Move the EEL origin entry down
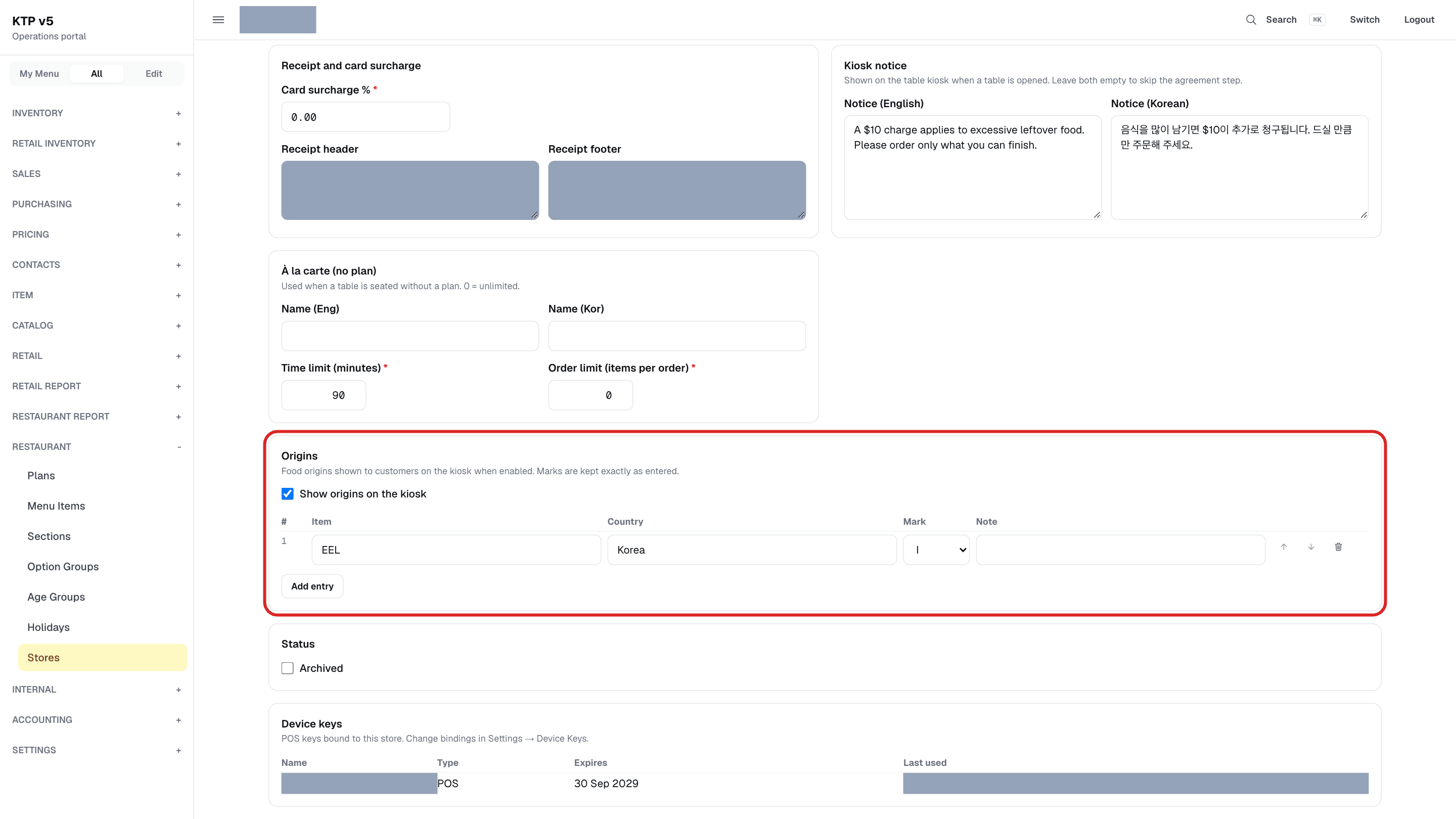 click(1311, 547)
